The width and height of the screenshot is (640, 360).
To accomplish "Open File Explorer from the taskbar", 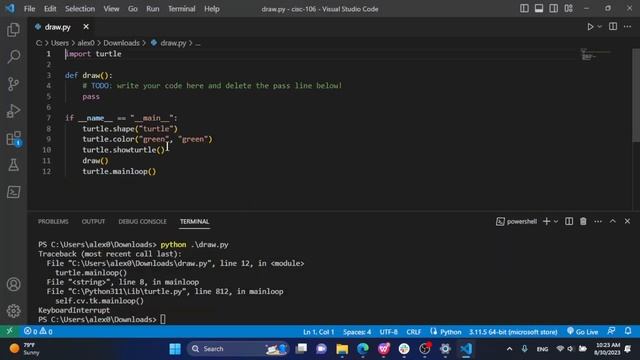I will pos(342,349).
